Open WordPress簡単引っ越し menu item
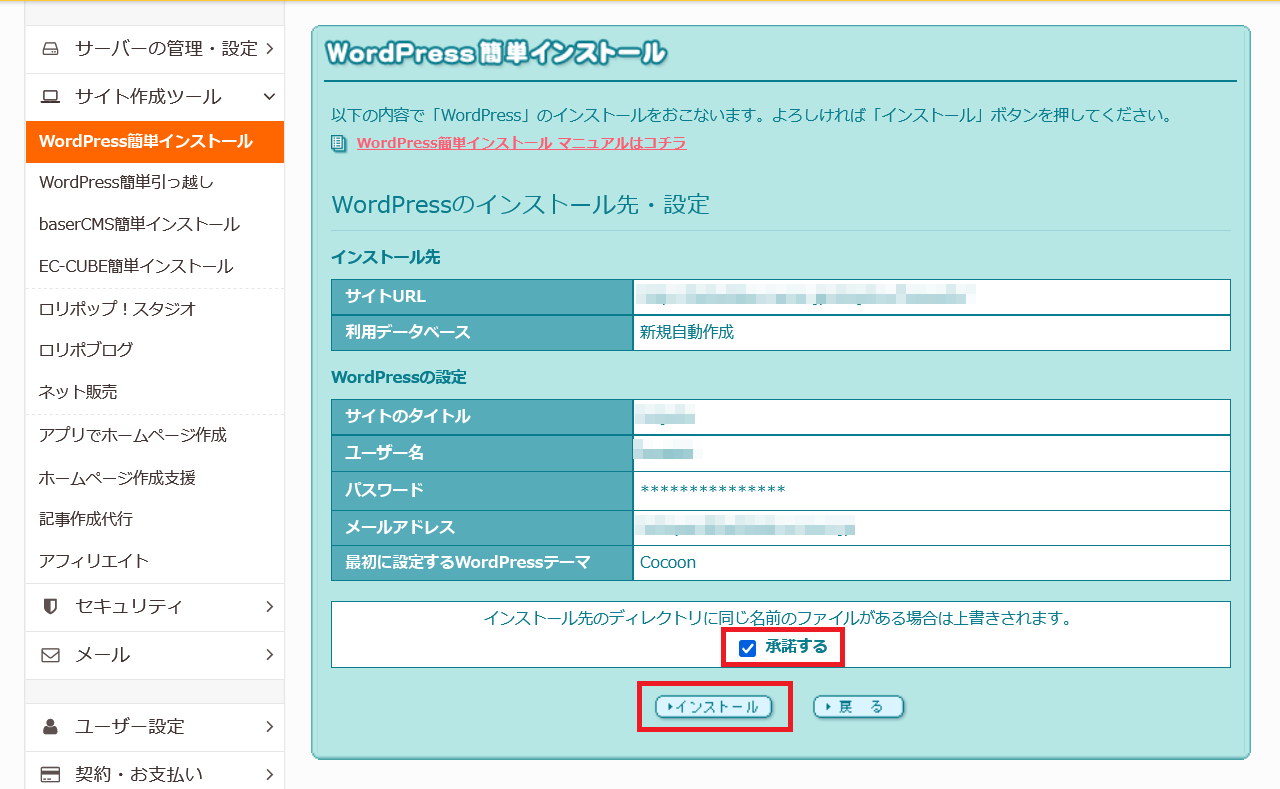1280x789 pixels. 126,182
